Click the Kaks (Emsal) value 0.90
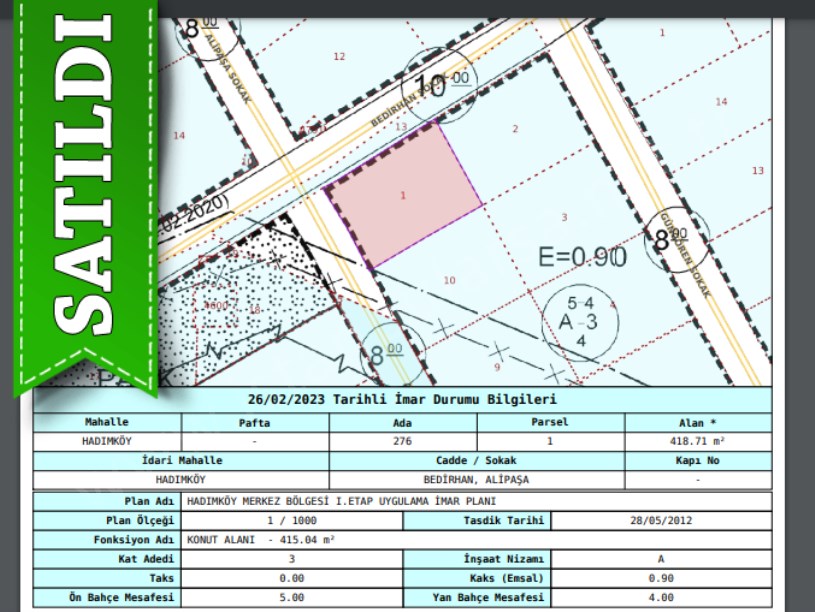This screenshot has height=612, width=815. click(x=661, y=578)
